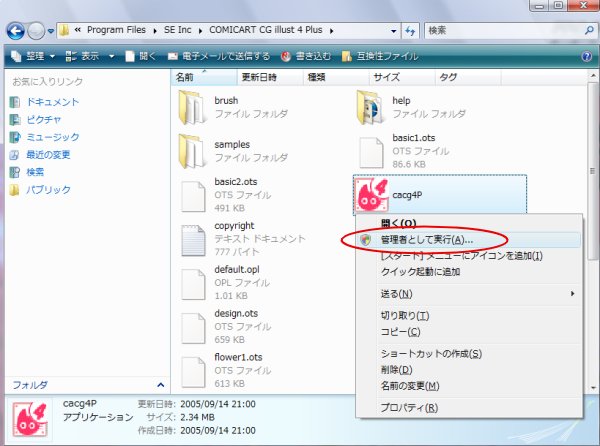Select the design.ots file icon

[193, 329]
